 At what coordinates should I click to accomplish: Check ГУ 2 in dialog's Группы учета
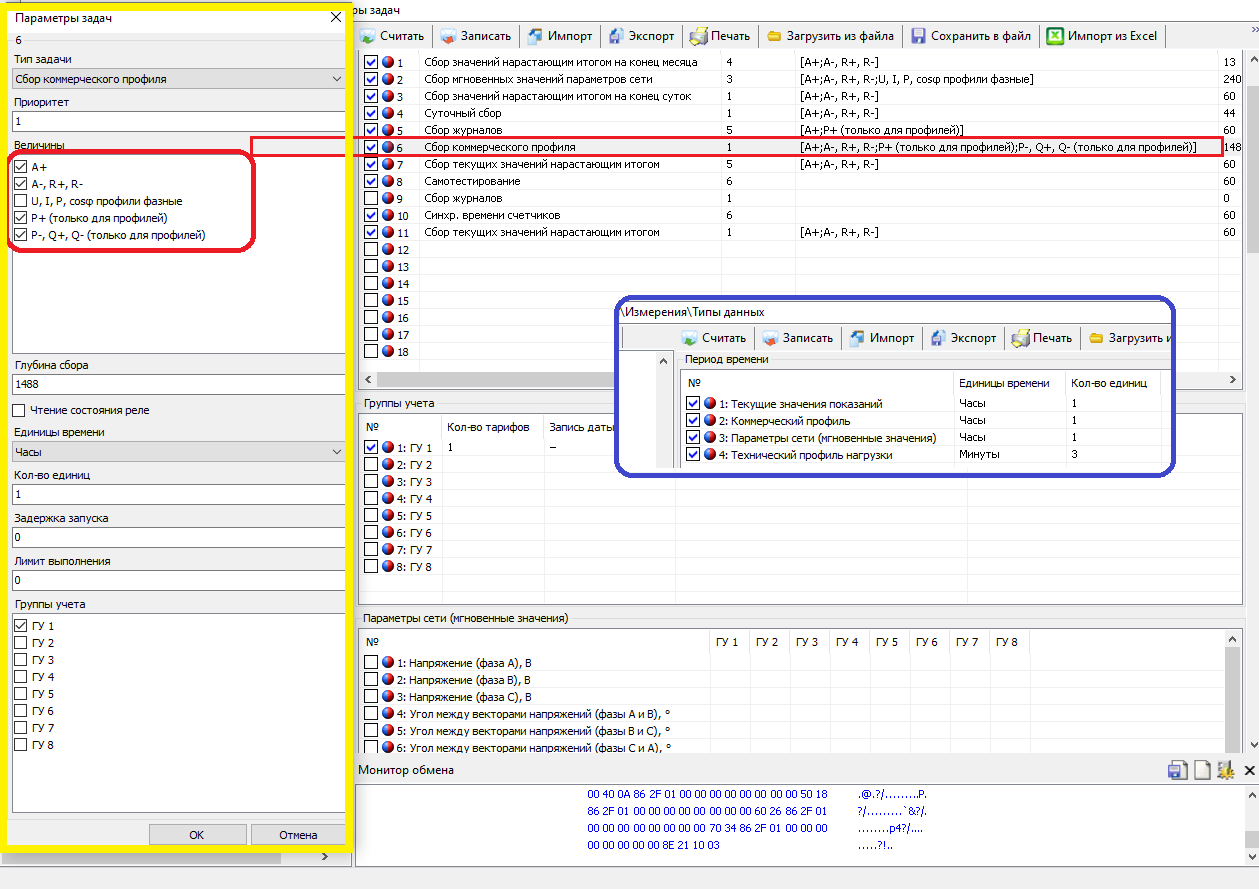(x=21, y=643)
